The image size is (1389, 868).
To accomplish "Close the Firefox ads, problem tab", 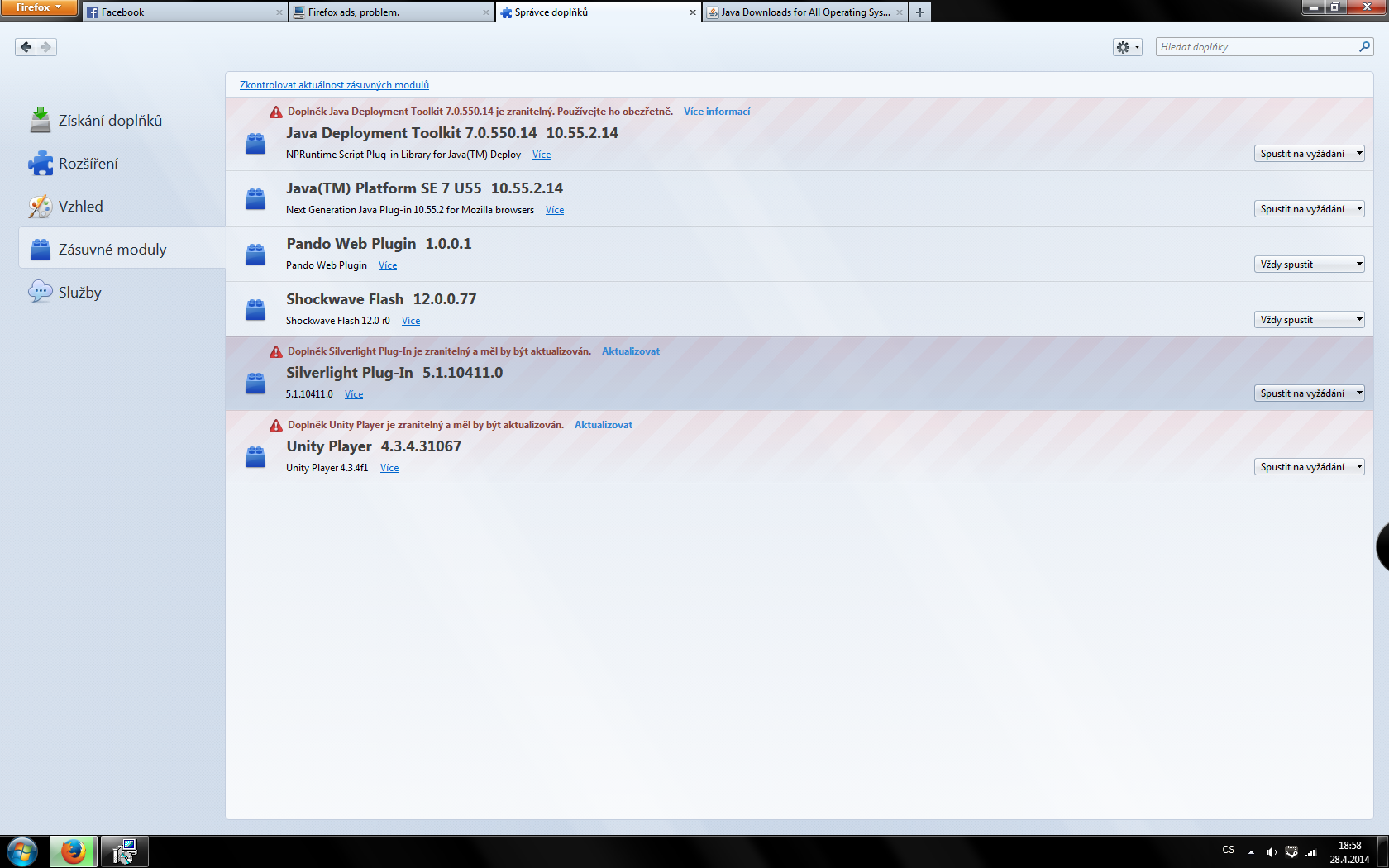I will click(x=485, y=12).
